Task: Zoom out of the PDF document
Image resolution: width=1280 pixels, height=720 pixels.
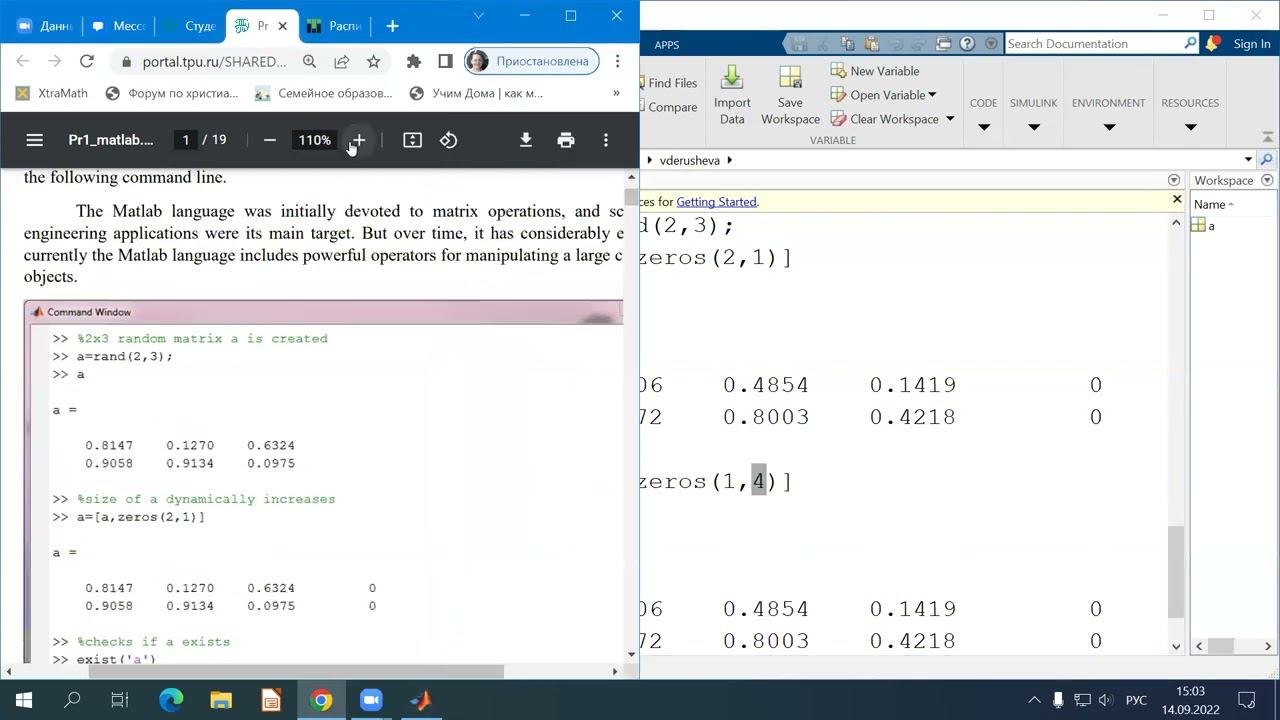Action: point(269,140)
